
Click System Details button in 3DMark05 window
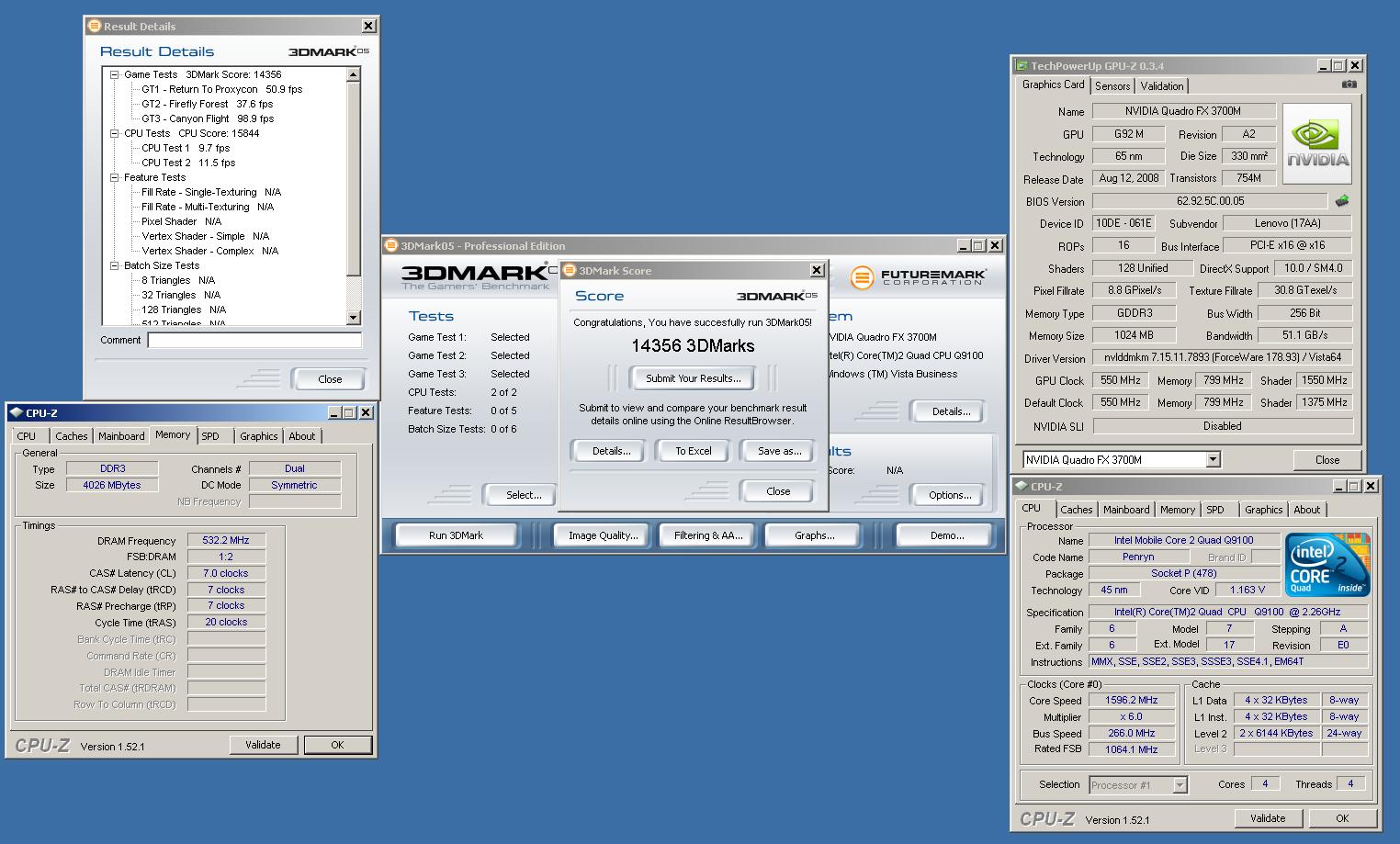(950, 411)
